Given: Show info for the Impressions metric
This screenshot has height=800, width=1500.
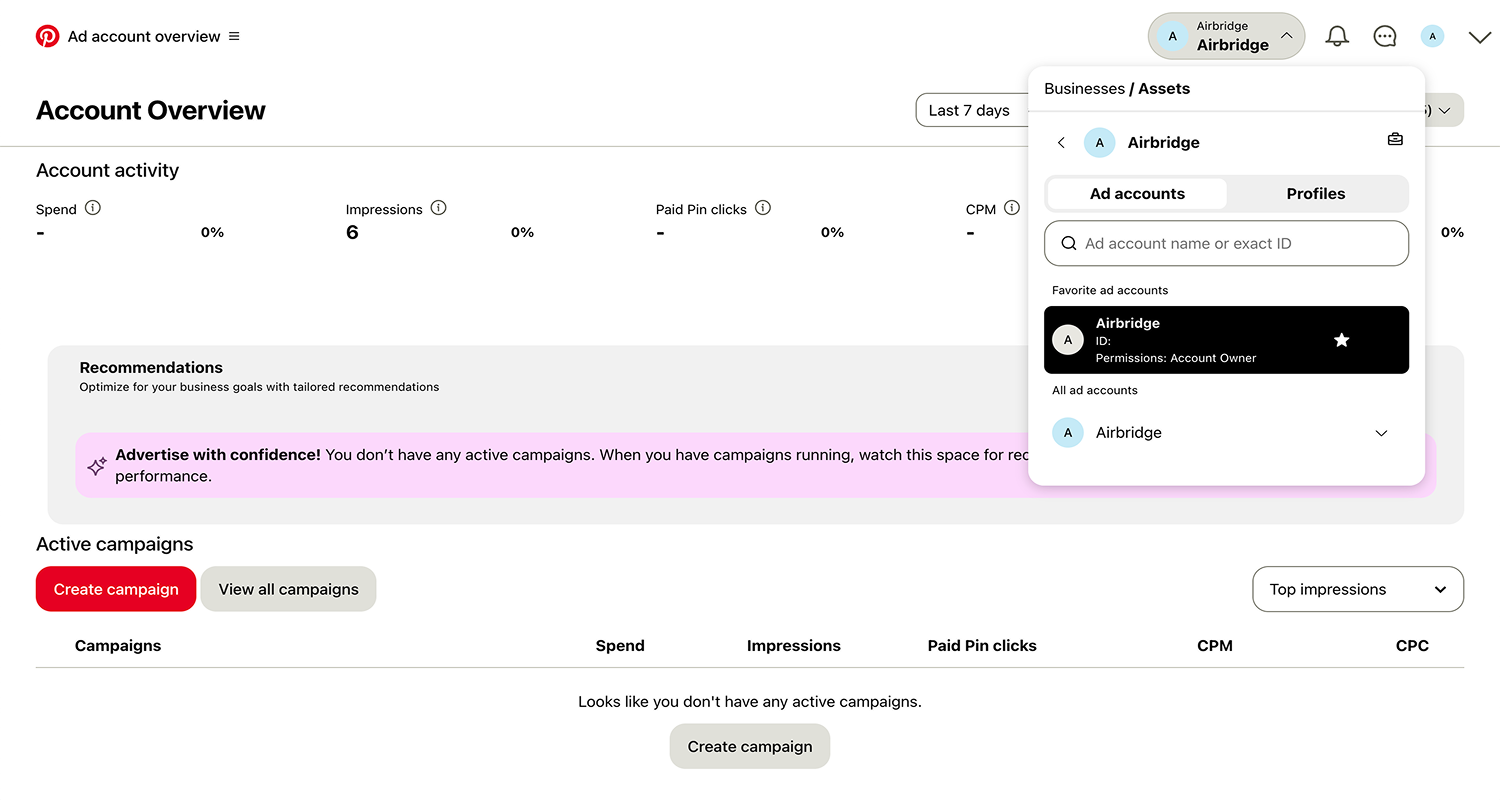Looking at the screenshot, I should pyautogui.click(x=438, y=208).
